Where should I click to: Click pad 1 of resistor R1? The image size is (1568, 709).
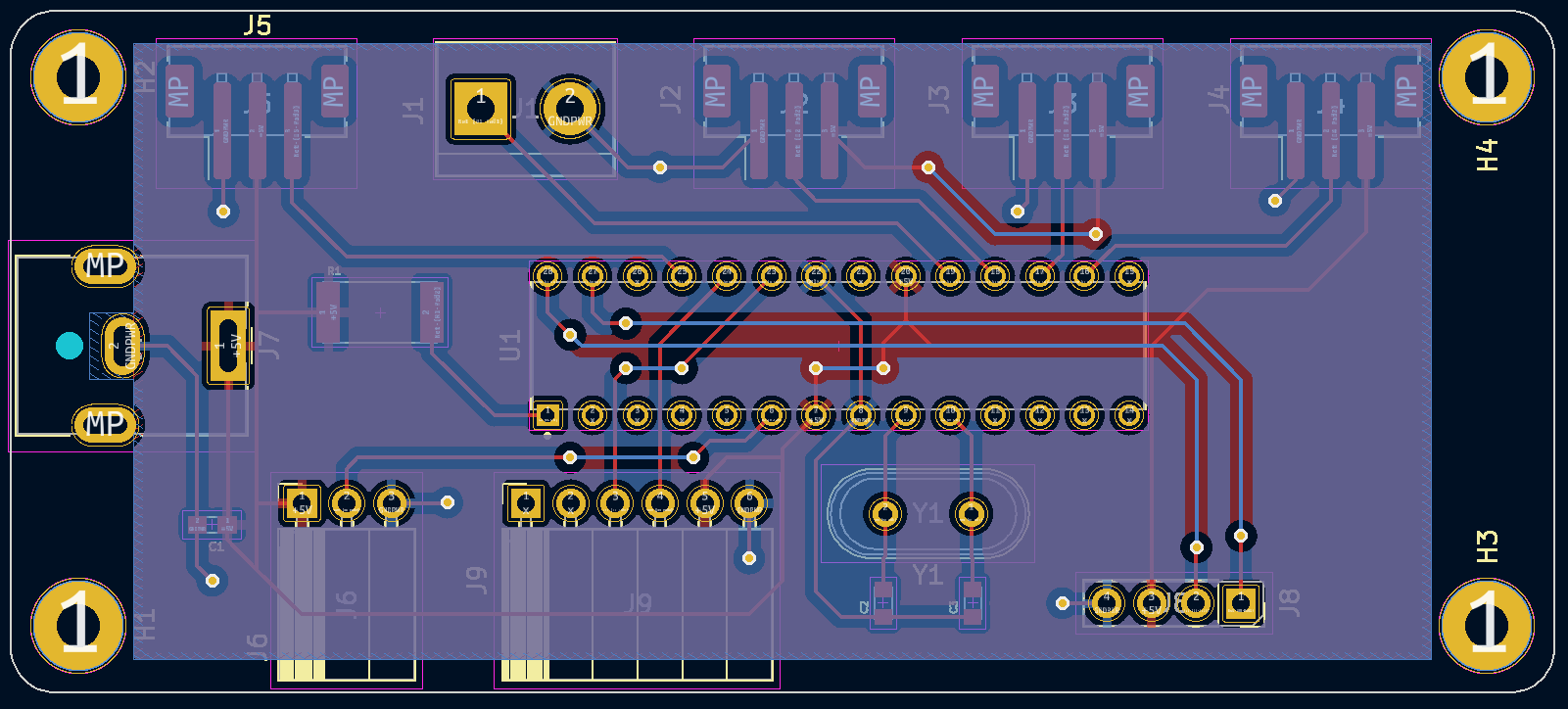coord(328,312)
